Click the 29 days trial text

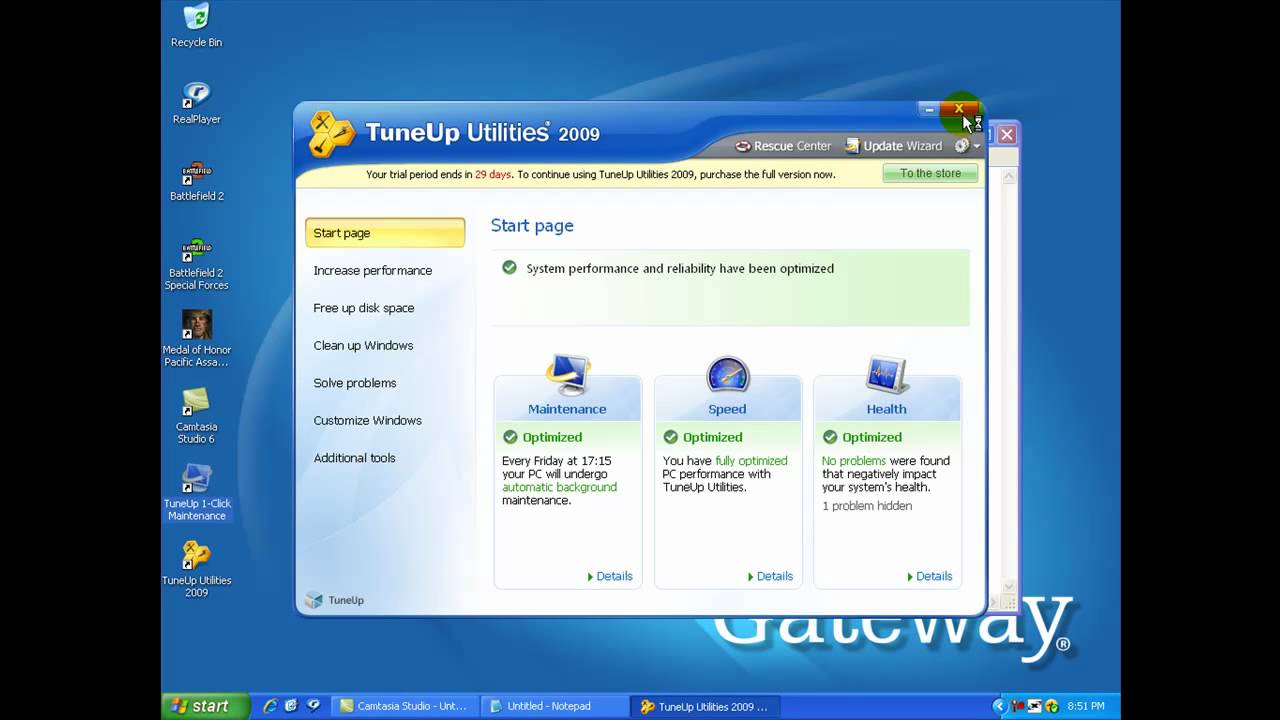click(x=493, y=174)
